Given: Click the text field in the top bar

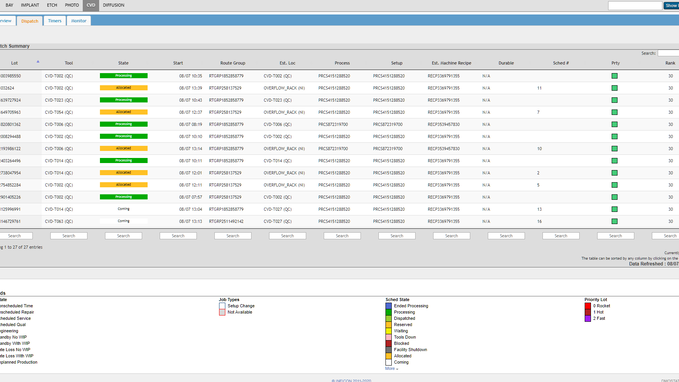Looking at the screenshot, I should click(x=635, y=6).
